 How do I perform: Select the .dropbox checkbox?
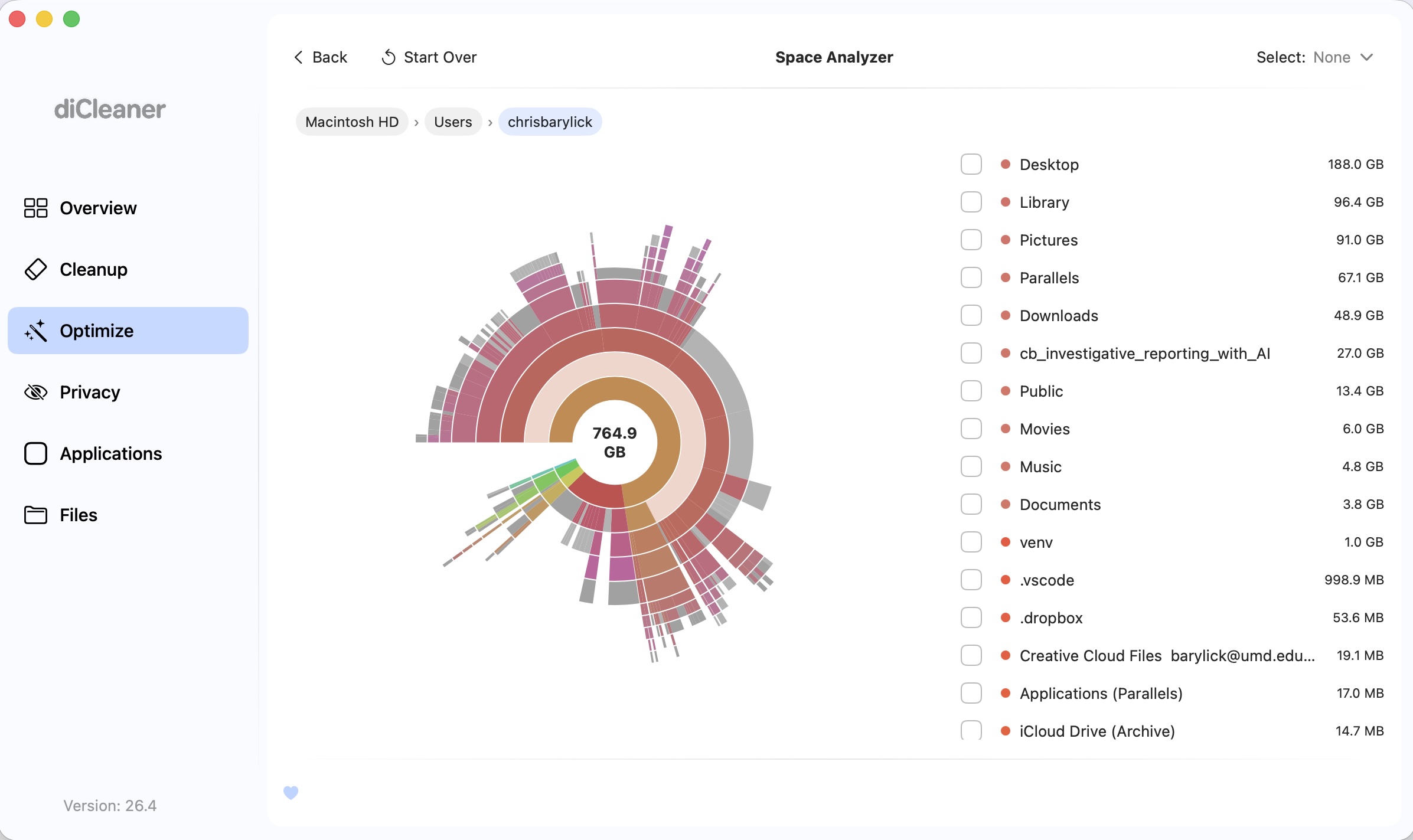tap(971, 617)
